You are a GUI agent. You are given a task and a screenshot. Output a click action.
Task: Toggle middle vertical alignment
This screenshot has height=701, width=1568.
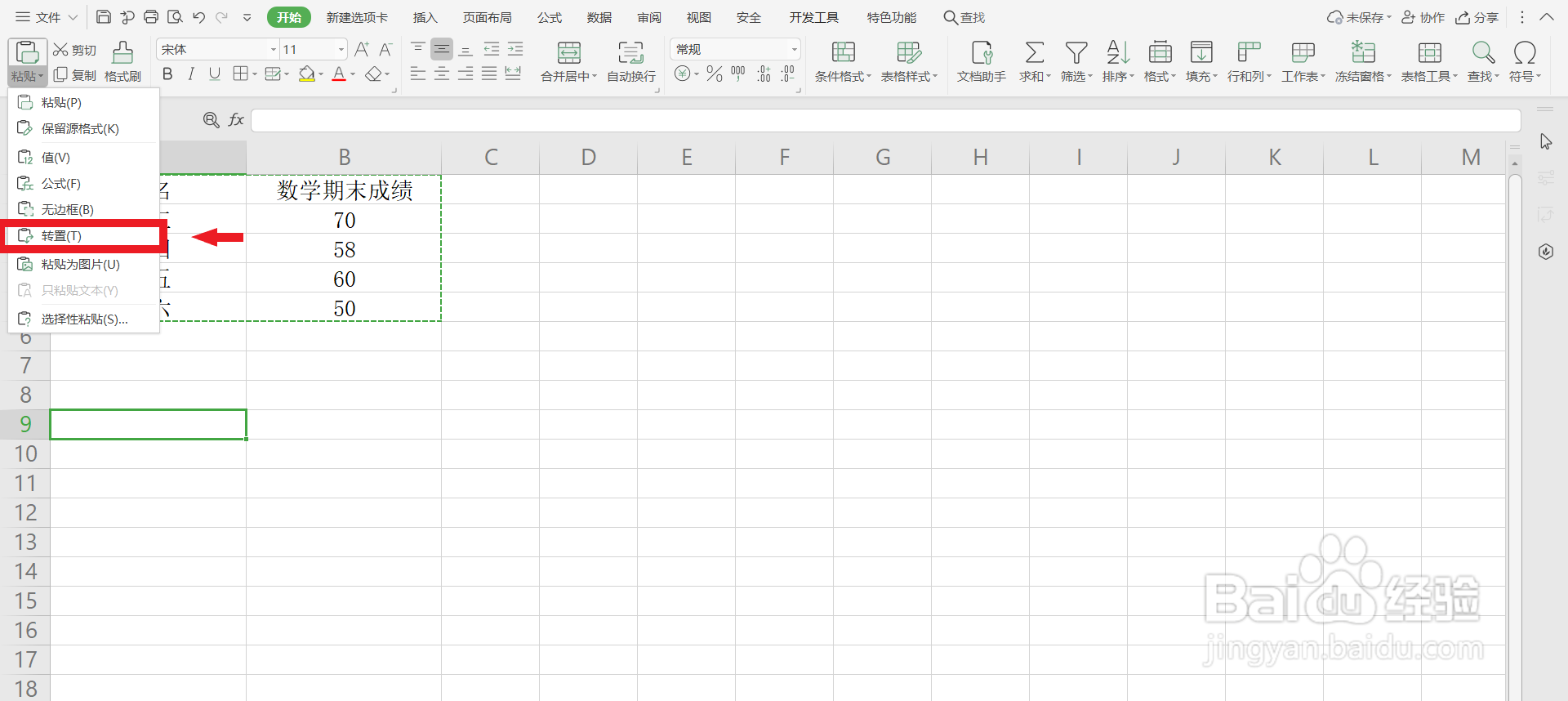click(442, 49)
